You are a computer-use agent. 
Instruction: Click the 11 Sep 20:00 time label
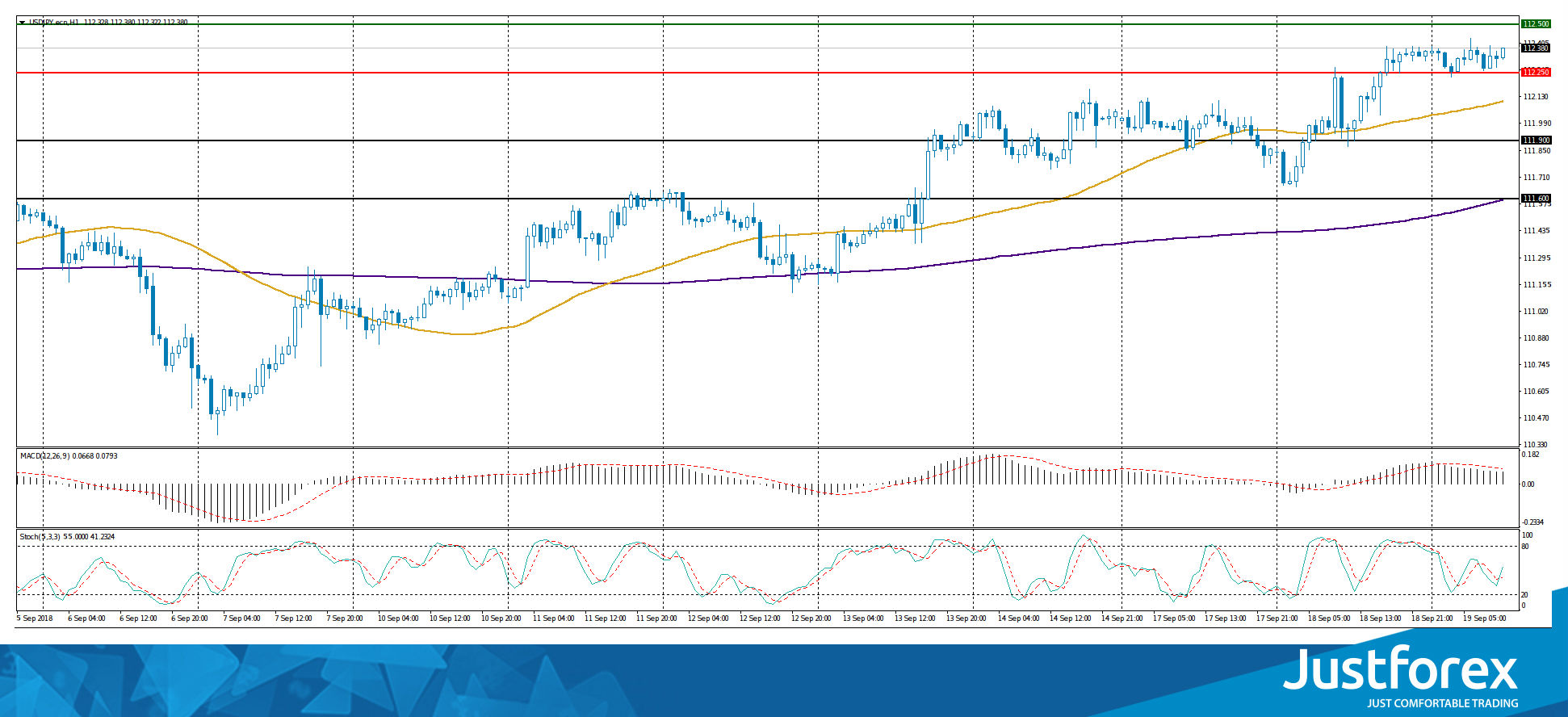(x=656, y=618)
